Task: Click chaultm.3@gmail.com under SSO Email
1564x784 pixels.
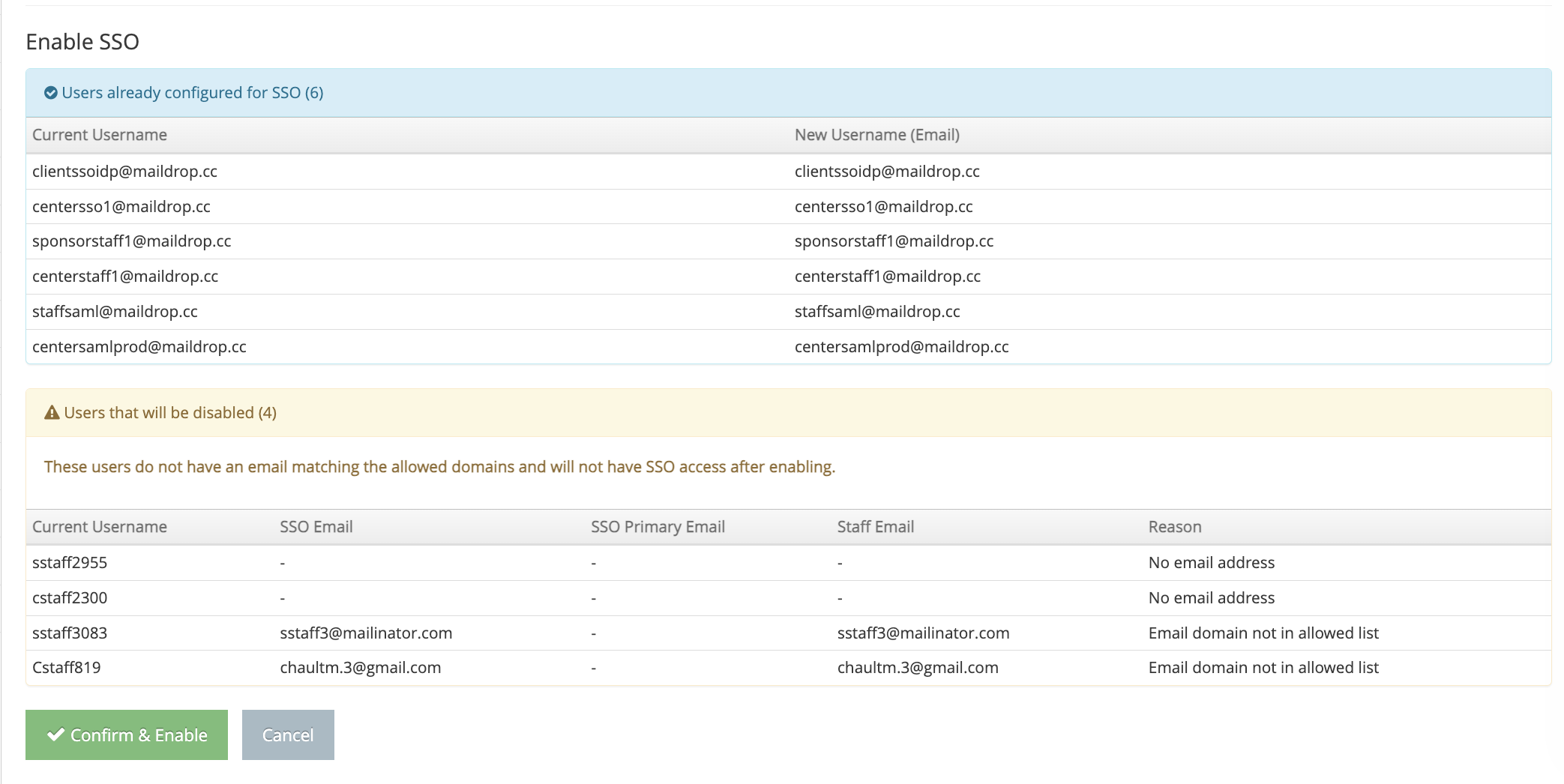Action: click(360, 667)
